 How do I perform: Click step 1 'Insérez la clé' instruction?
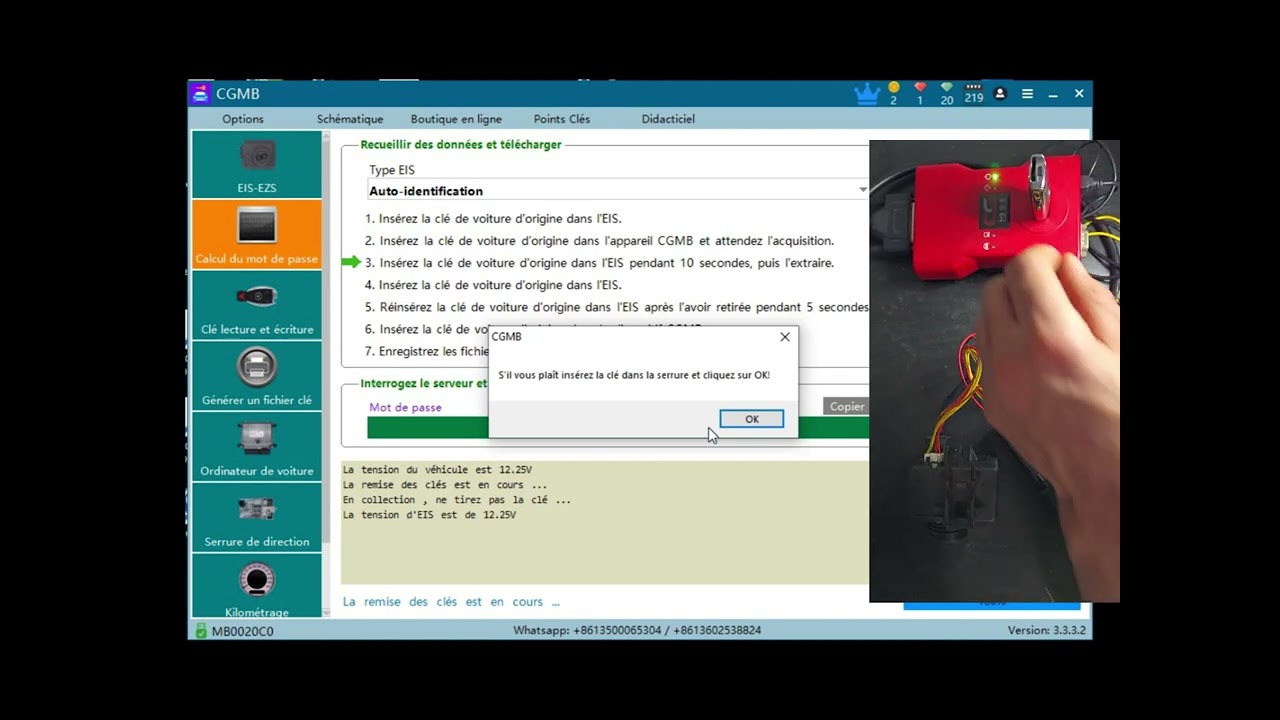[x=493, y=219]
